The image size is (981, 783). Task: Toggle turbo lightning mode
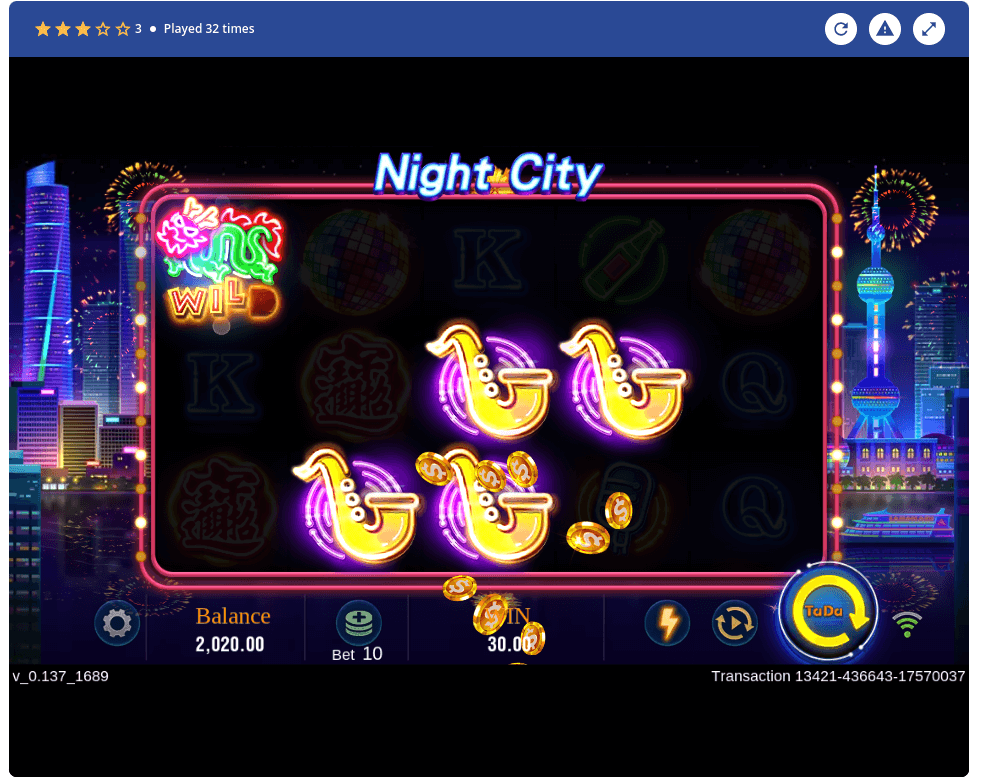click(668, 623)
